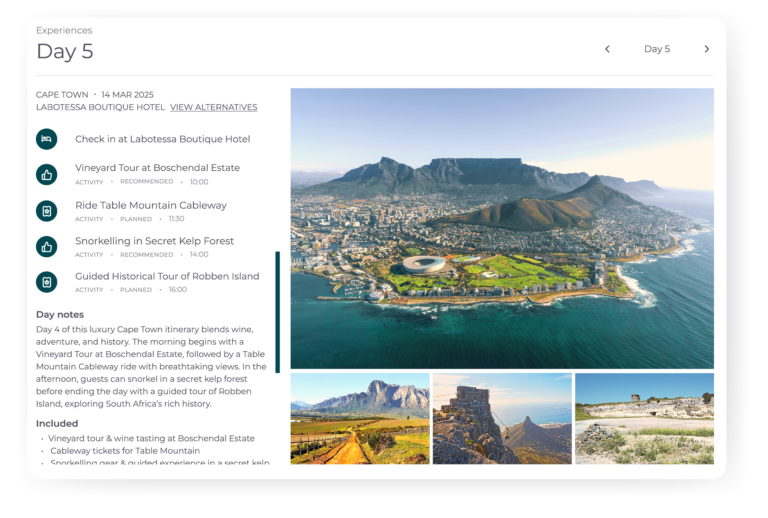Image resolution: width=768 pixels, height=518 pixels.
Task: Click the CAPE TOWN location label
Action: pyautogui.click(x=62, y=94)
